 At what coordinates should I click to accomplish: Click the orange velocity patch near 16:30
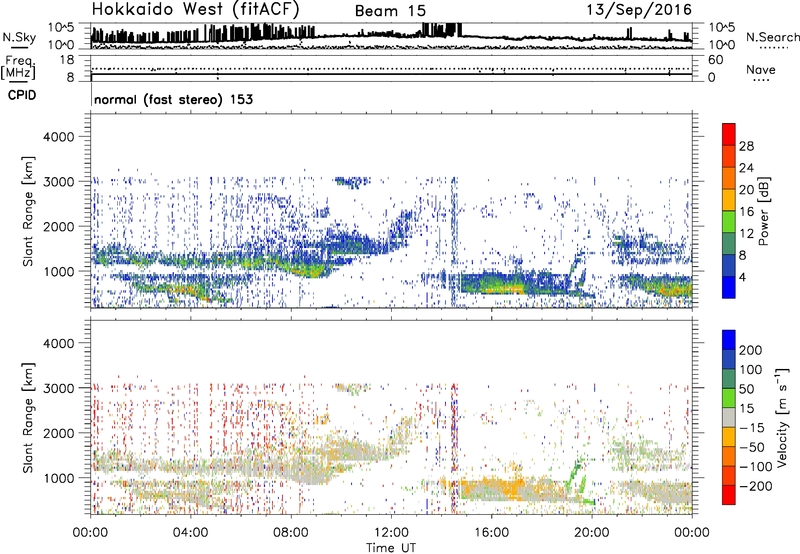point(505,487)
